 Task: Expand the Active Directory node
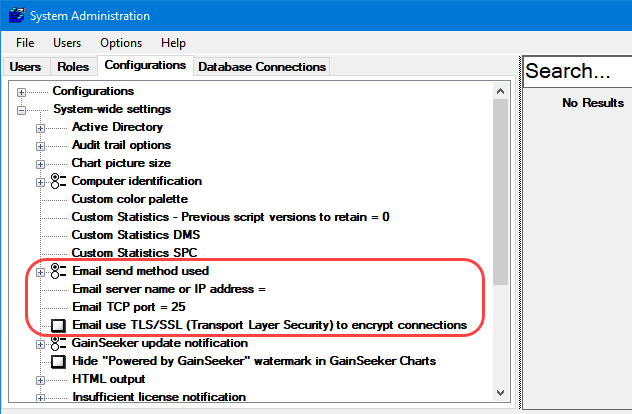pos(40,127)
